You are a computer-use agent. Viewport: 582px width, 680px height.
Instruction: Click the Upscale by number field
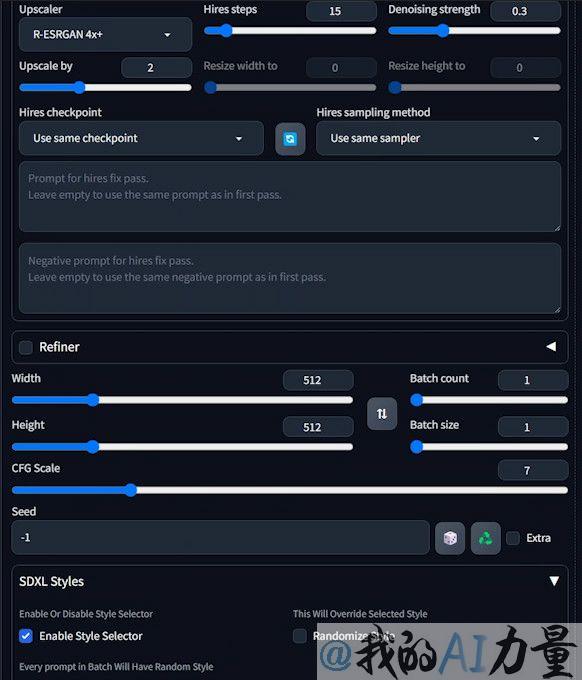pos(157,68)
